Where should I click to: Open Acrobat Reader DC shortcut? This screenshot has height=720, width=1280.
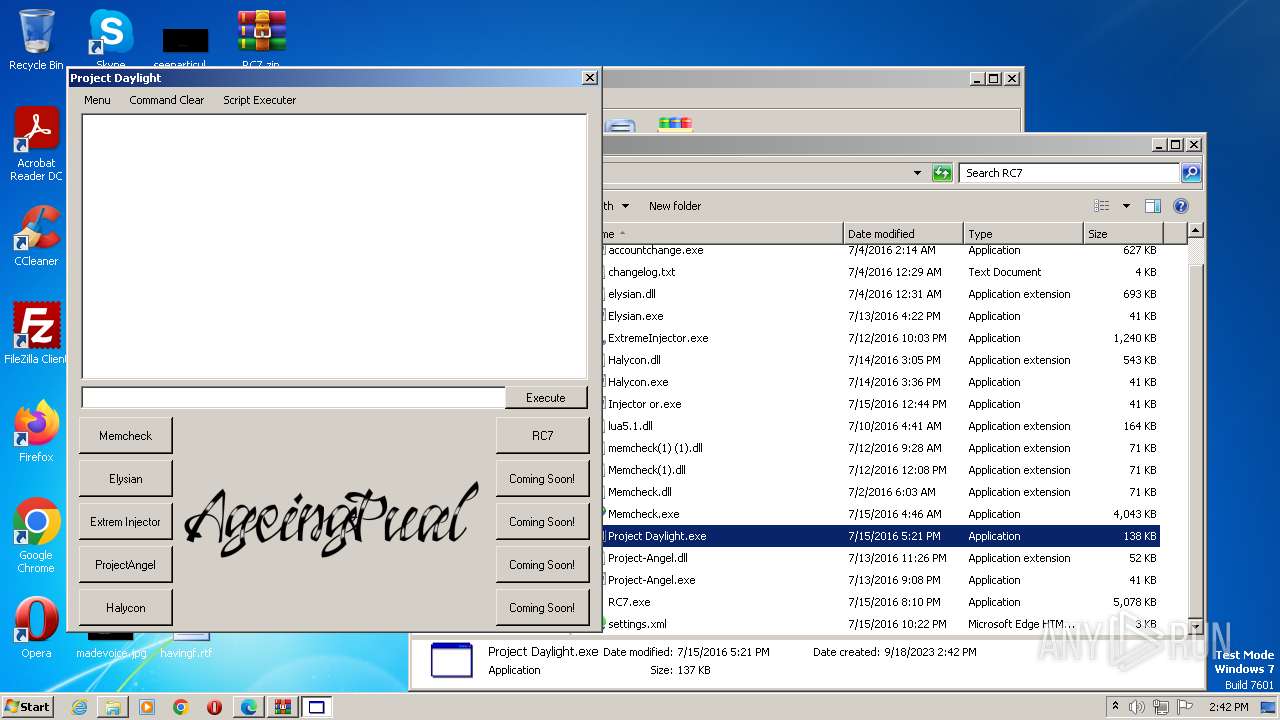36,145
